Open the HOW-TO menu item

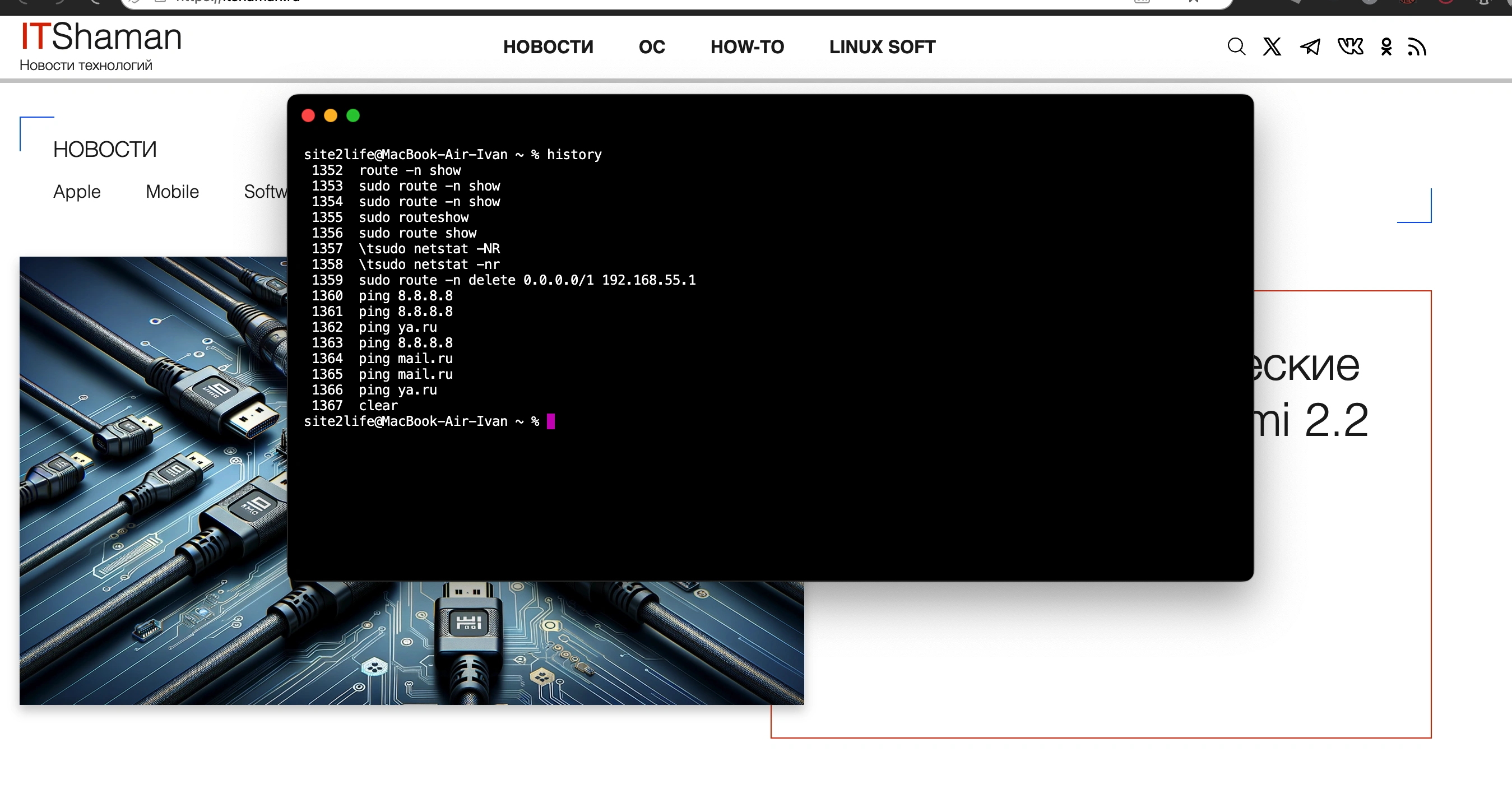[747, 47]
